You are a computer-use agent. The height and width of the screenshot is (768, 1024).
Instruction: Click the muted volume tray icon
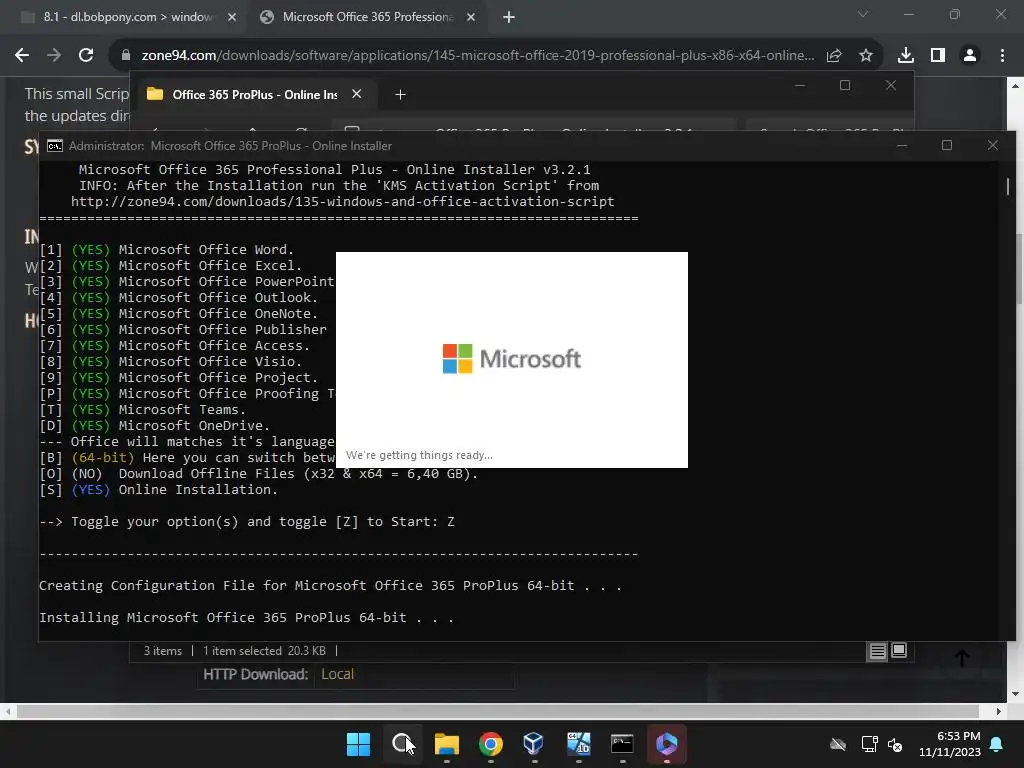(x=895, y=744)
